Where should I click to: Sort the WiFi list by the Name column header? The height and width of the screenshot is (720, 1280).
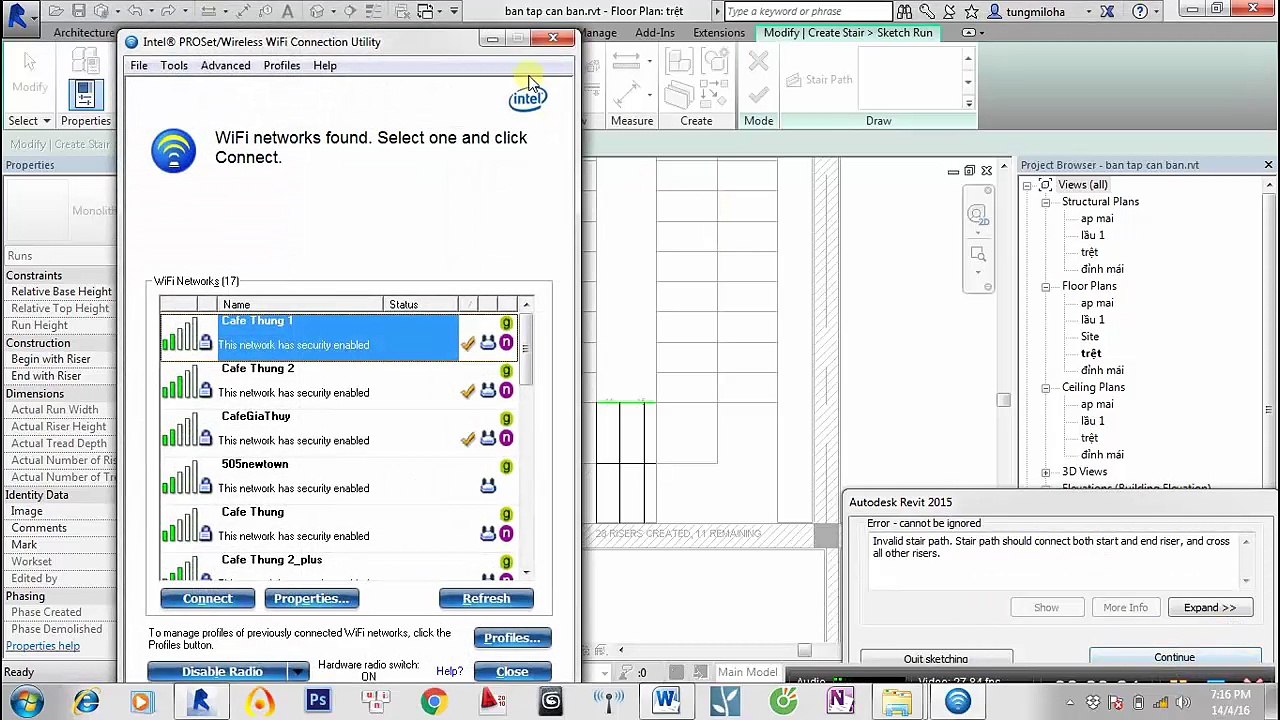[300, 305]
